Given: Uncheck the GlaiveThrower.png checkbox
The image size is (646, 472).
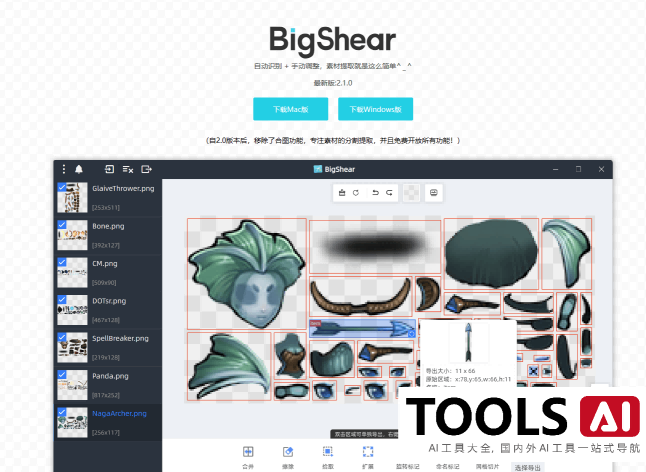Looking at the screenshot, I should pyautogui.click(x=62, y=187).
